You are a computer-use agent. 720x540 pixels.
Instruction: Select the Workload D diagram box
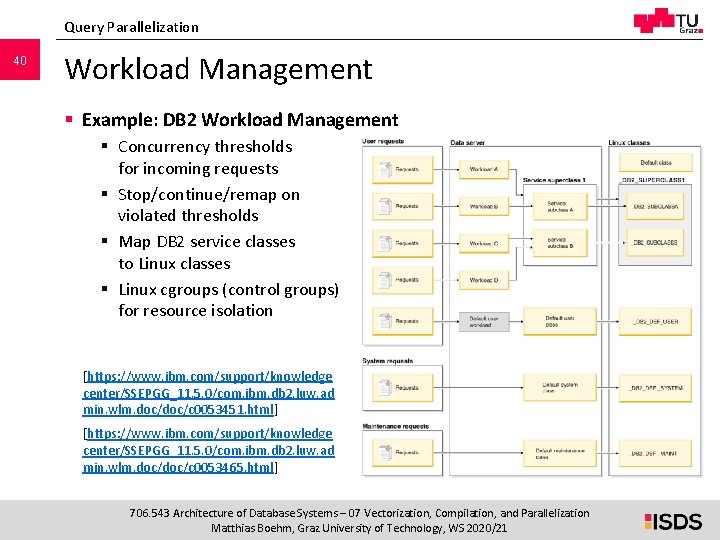pos(484,280)
